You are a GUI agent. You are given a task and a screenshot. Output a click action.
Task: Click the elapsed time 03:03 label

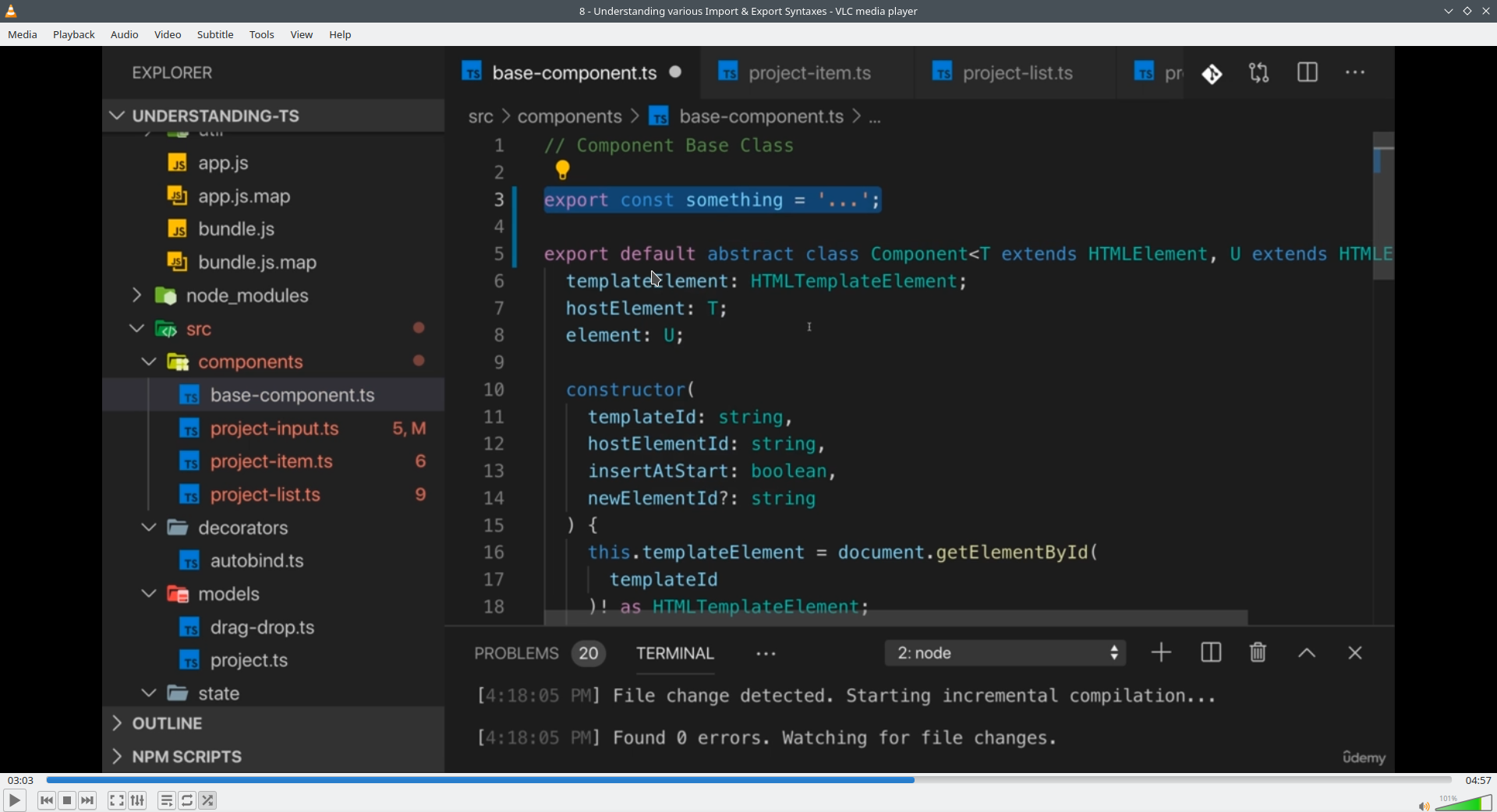pos(20,780)
